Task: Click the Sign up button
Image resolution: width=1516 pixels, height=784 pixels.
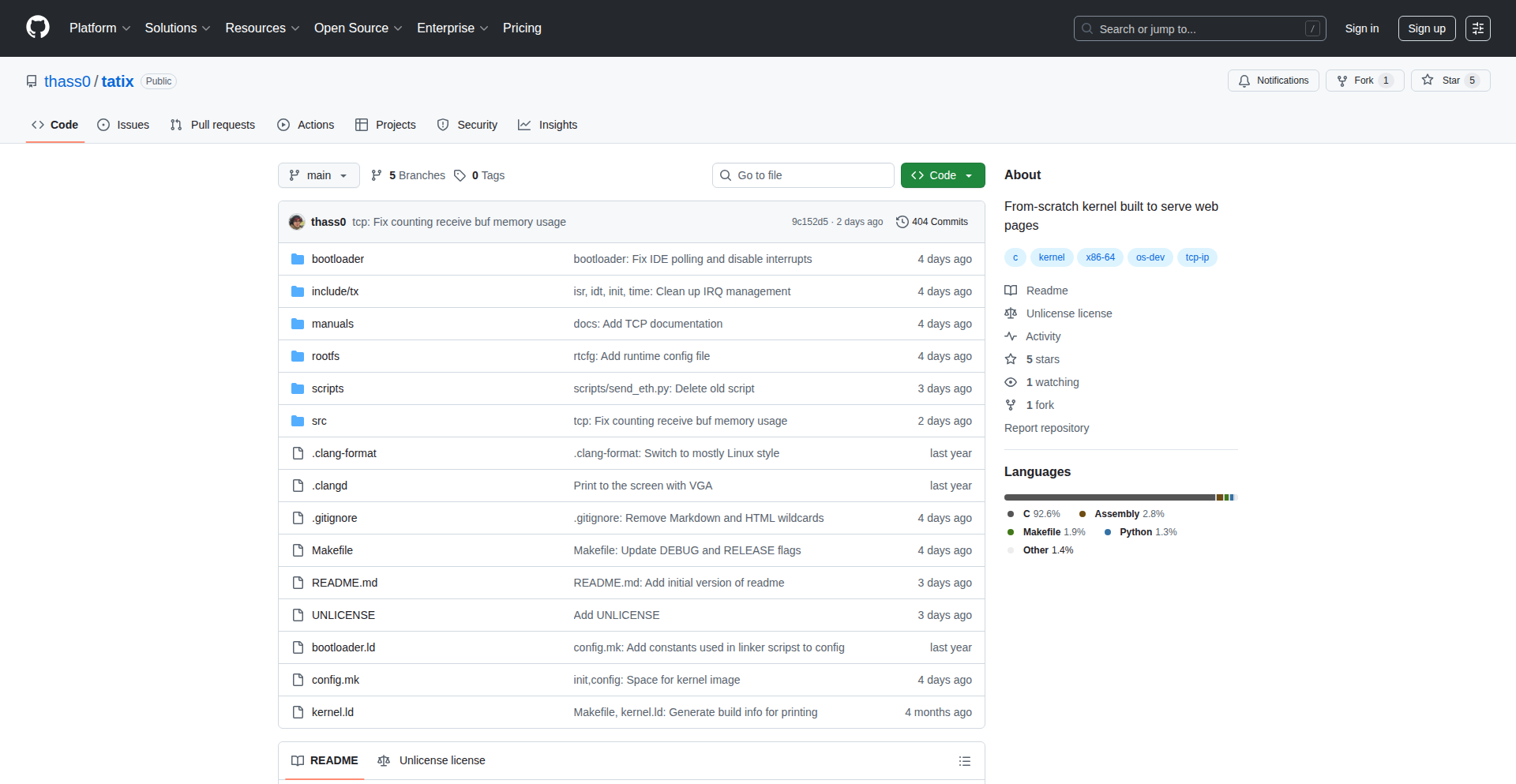Action: tap(1427, 28)
